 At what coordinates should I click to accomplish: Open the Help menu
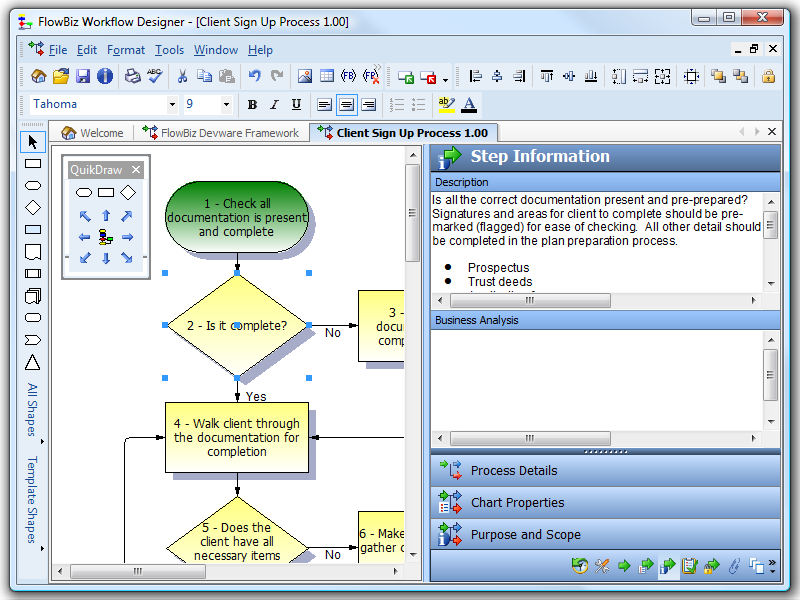(260, 50)
